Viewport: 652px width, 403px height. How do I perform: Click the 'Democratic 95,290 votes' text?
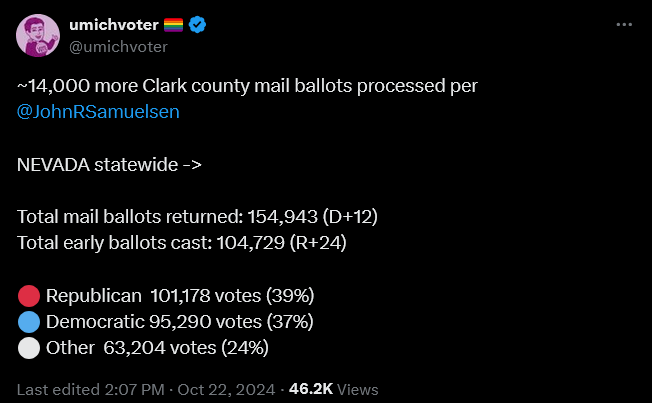click(x=180, y=322)
